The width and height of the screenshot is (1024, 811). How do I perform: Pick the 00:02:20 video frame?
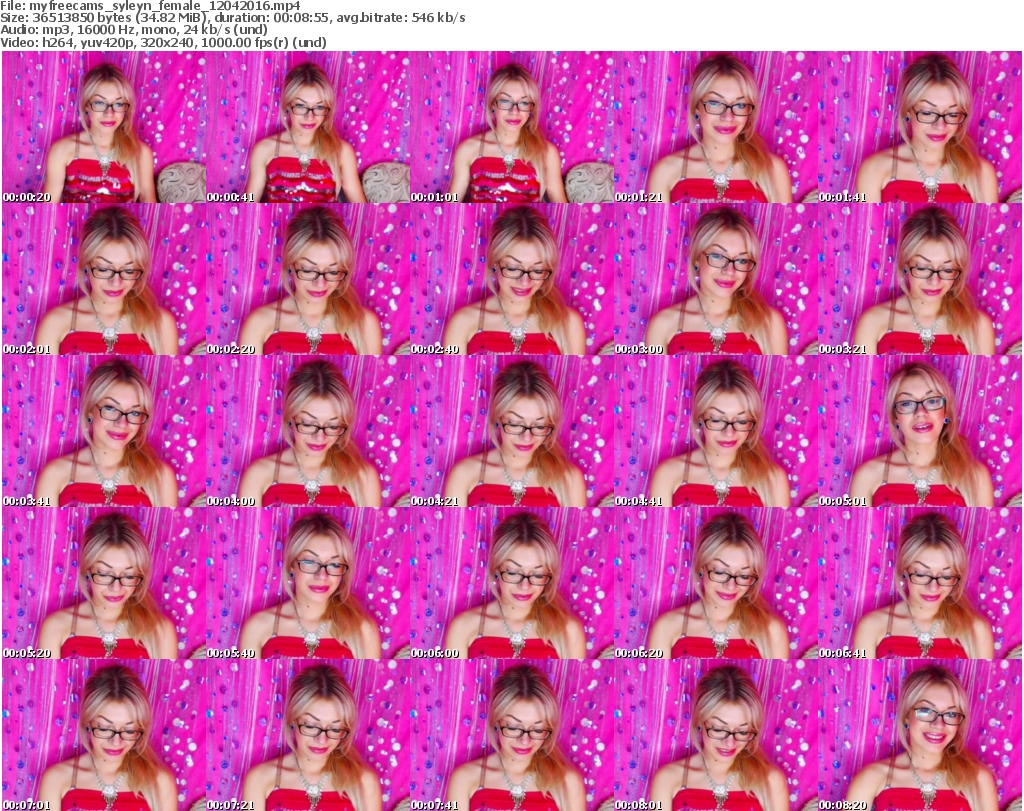tap(308, 279)
